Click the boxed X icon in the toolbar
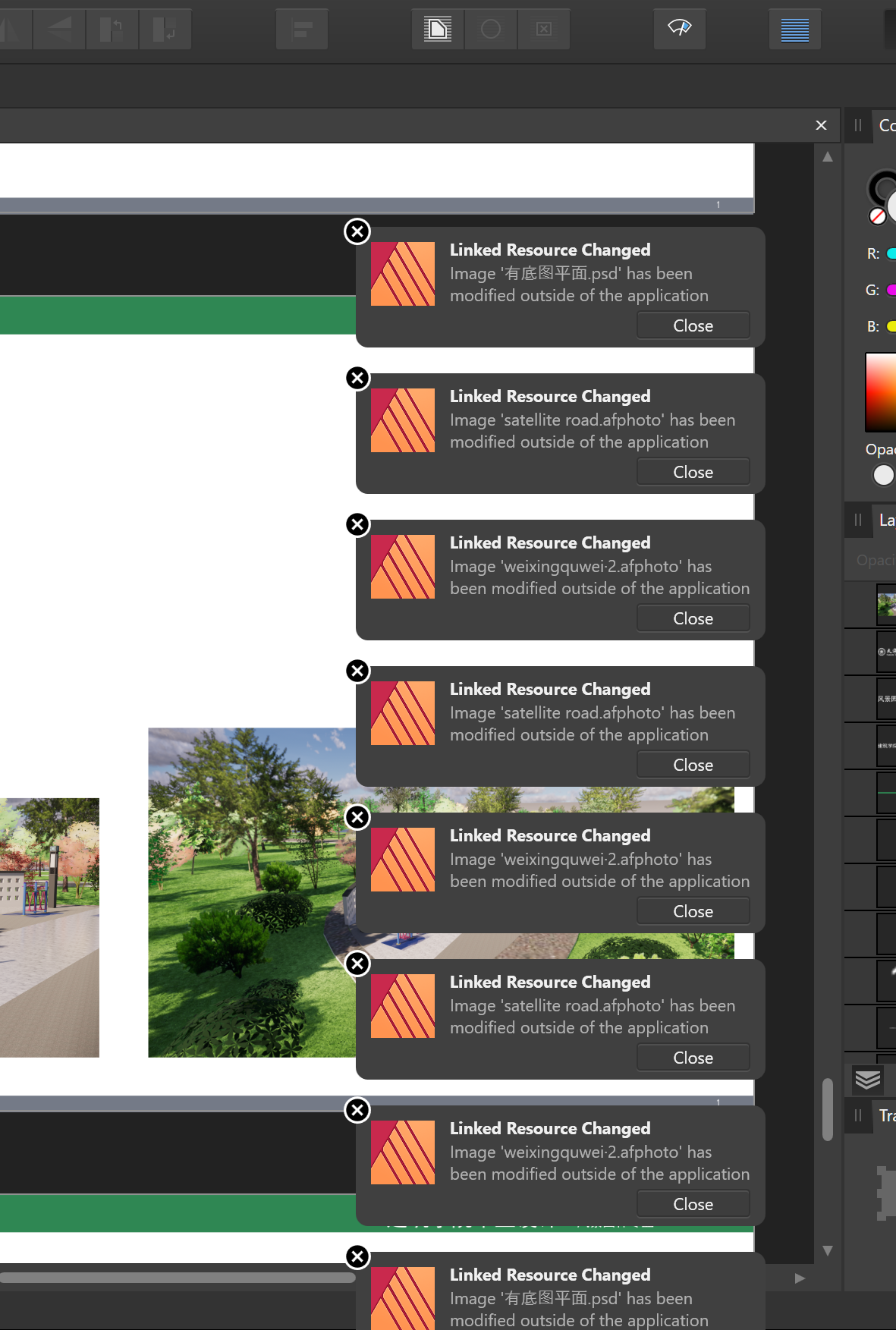Screen dimensions: 896x1330 pos(544,30)
